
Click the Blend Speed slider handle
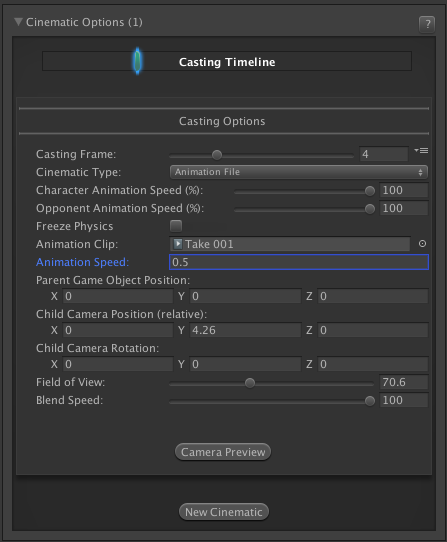coord(370,401)
